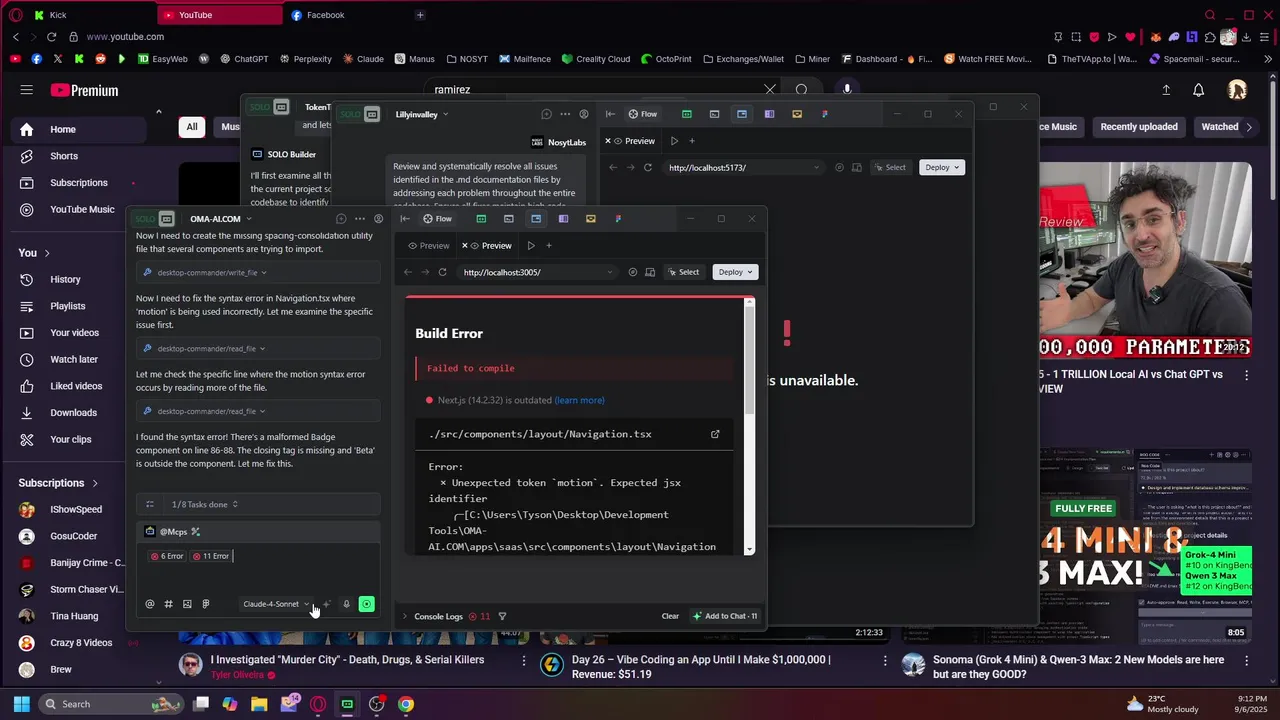Screen dimensions: 1280x720
Task: Open the Figma icon in OMA-AI.COM toolbar
Action: pos(618,219)
